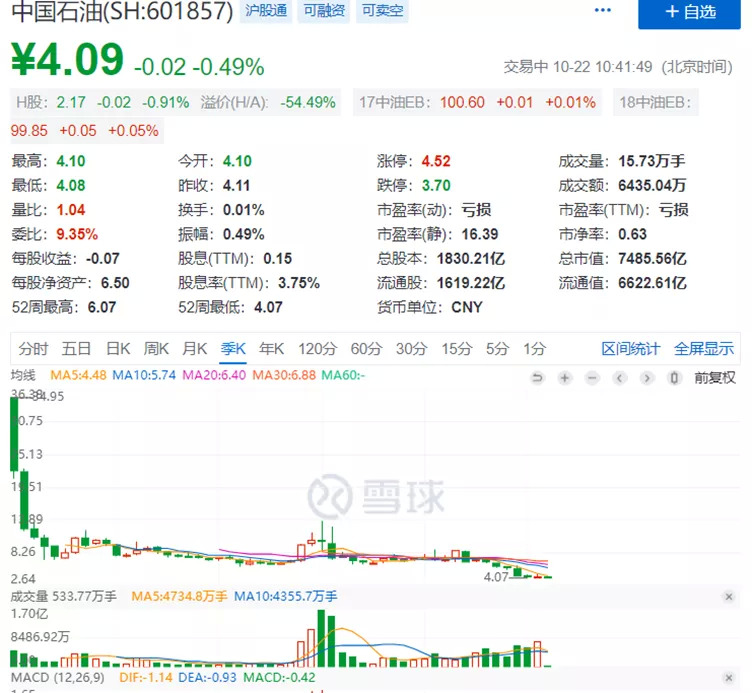The height and width of the screenshot is (693, 752).
Task: Click the DIF:-1.14 value
Action: tap(145, 677)
